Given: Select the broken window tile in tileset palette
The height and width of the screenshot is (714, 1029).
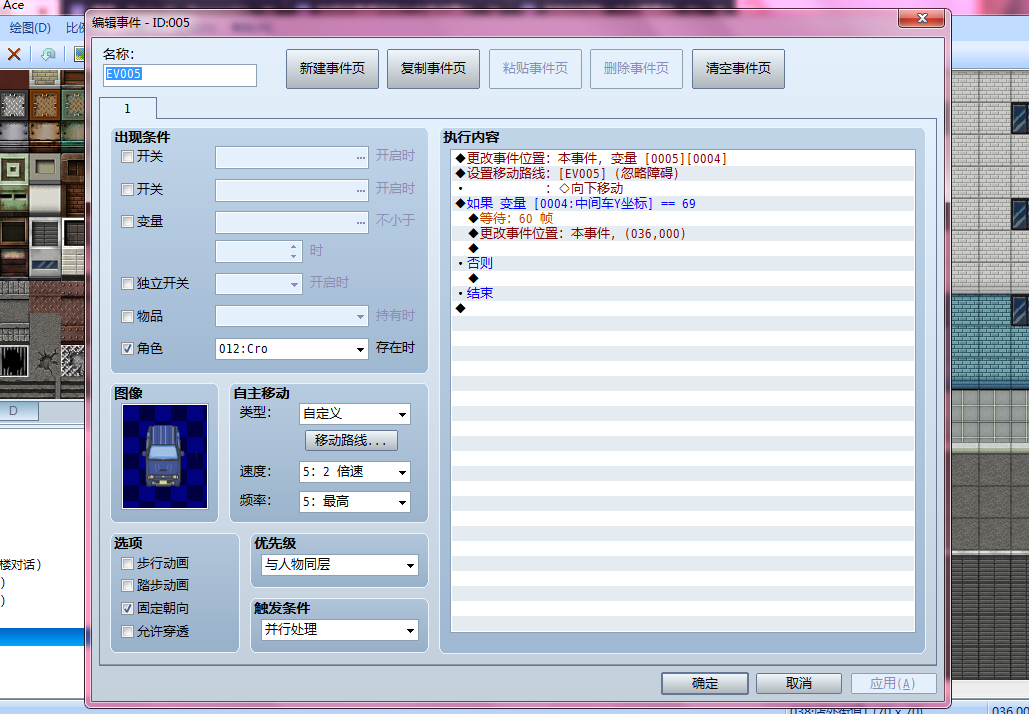Looking at the screenshot, I should click(13, 361).
